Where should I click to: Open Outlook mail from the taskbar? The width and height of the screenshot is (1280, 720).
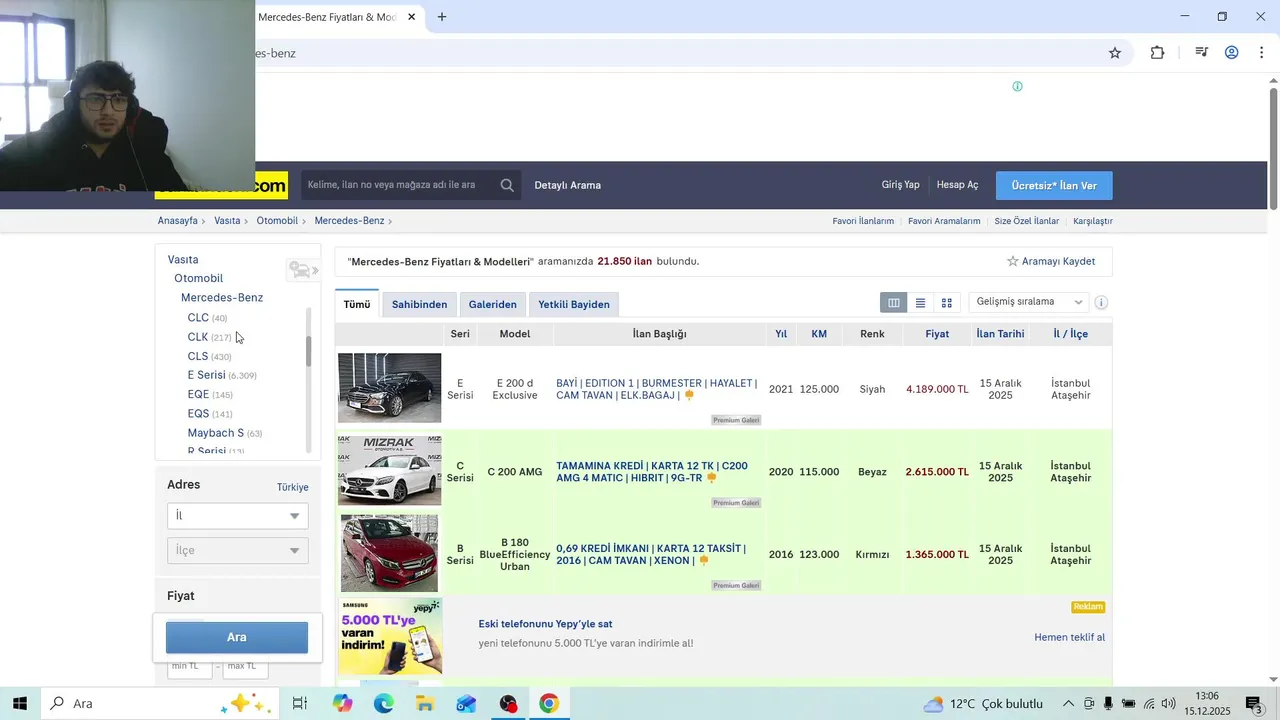[x=466, y=704]
